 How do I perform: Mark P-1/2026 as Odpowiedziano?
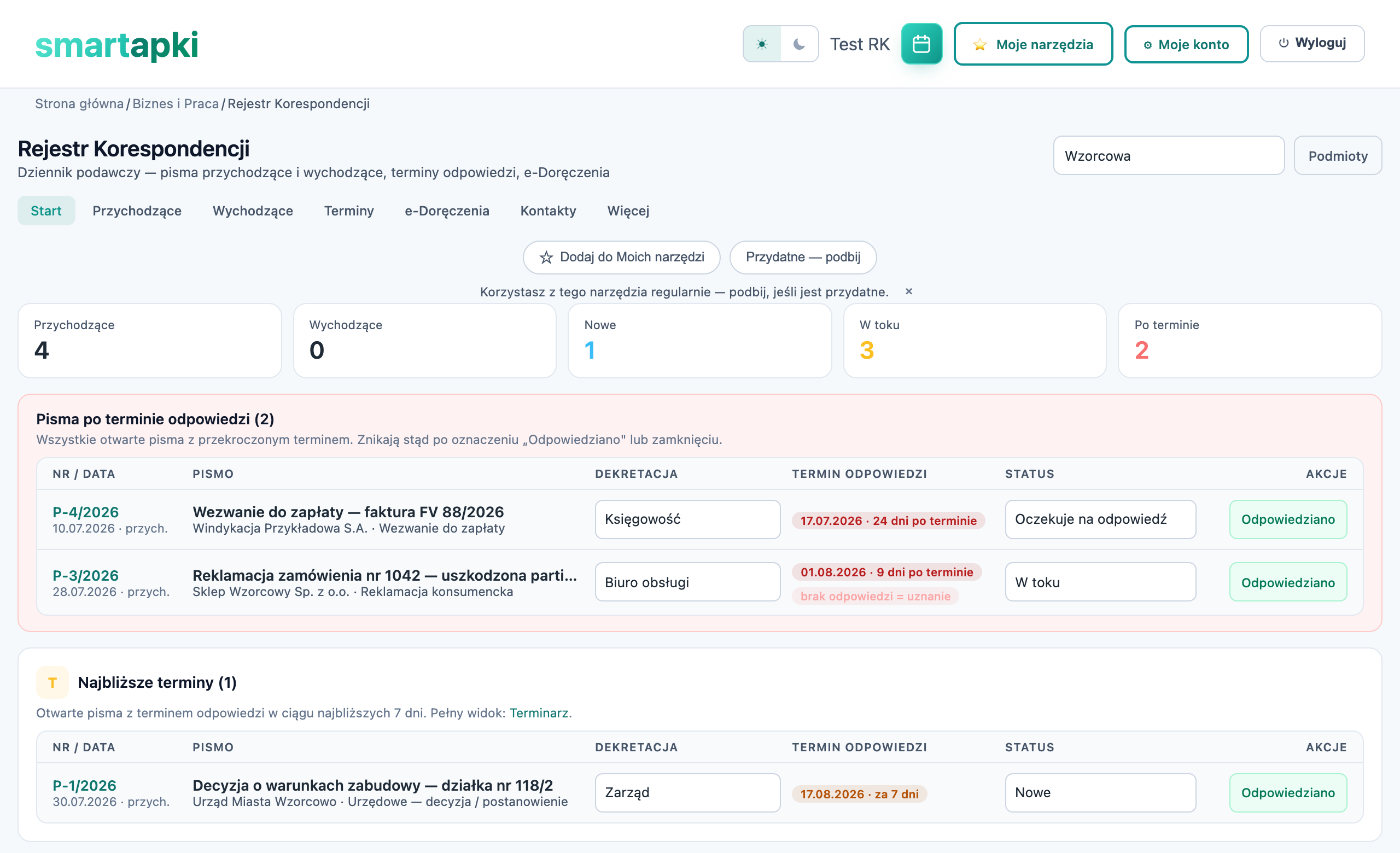tap(1288, 793)
